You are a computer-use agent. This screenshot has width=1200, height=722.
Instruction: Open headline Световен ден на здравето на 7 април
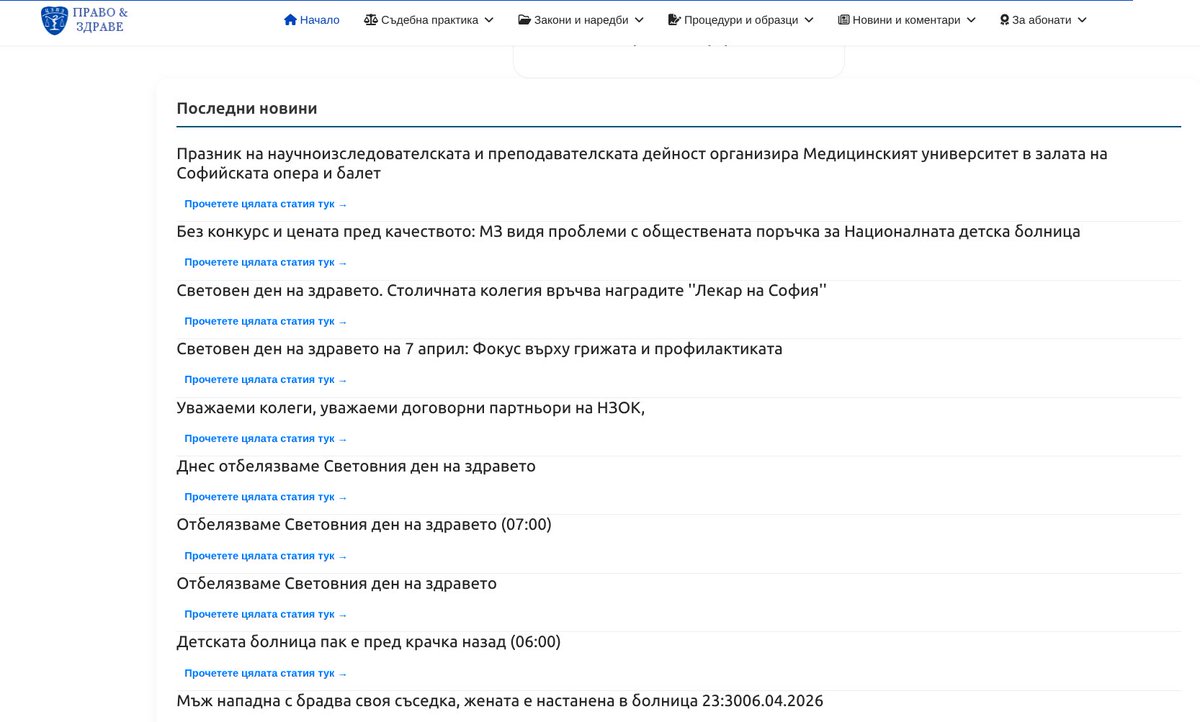point(479,349)
